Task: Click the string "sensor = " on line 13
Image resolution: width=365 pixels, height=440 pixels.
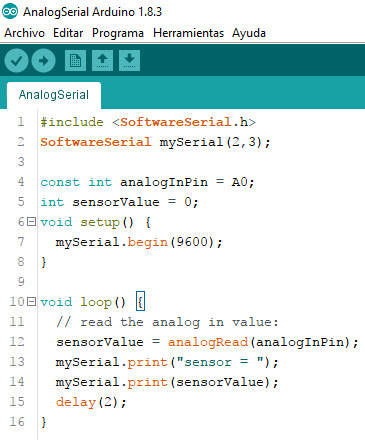Action: 219,362
